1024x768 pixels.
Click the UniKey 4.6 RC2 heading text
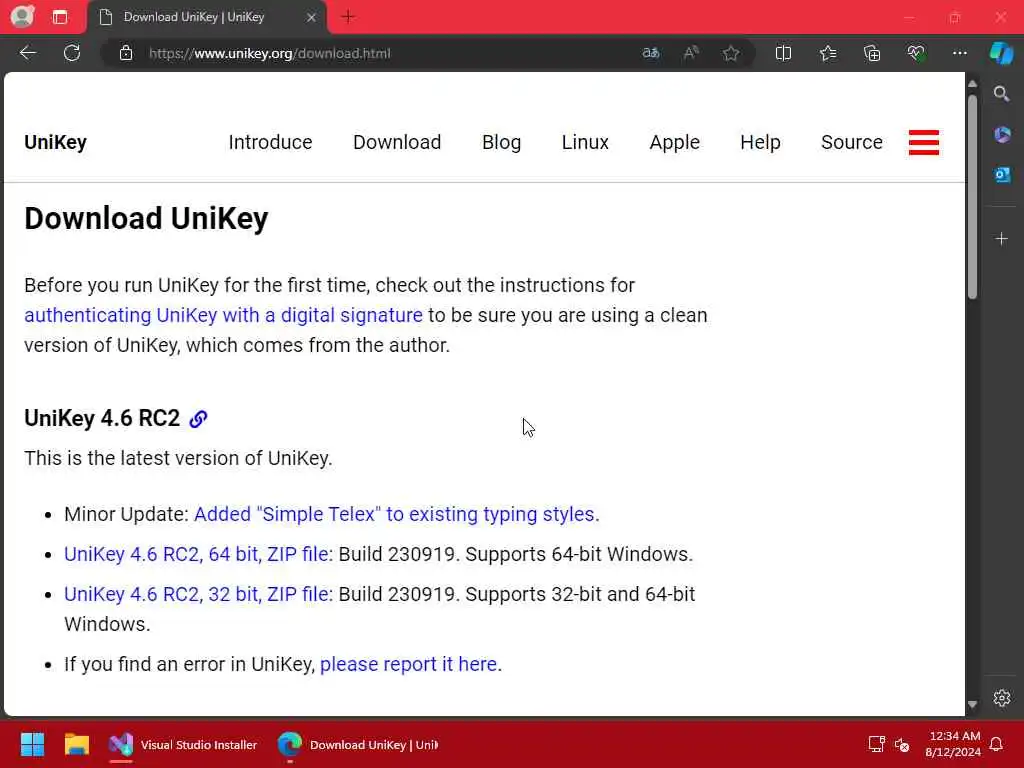(x=102, y=419)
